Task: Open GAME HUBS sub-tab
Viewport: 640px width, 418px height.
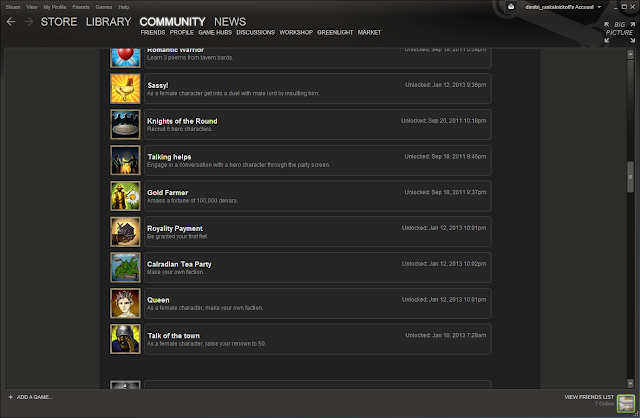Action: point(215,32)
